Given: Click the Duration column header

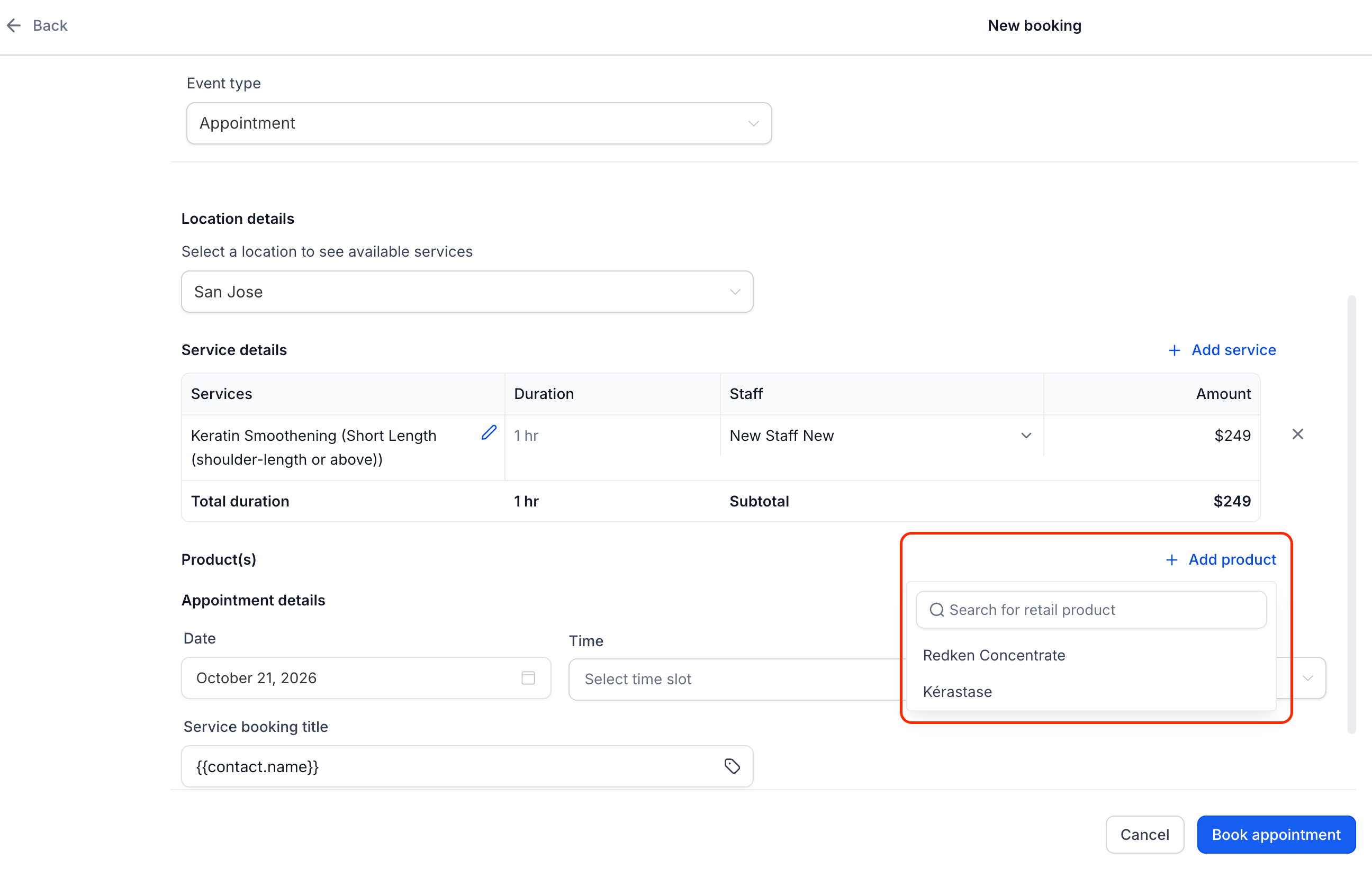Looking at the screenshot, I should [544, 394].
